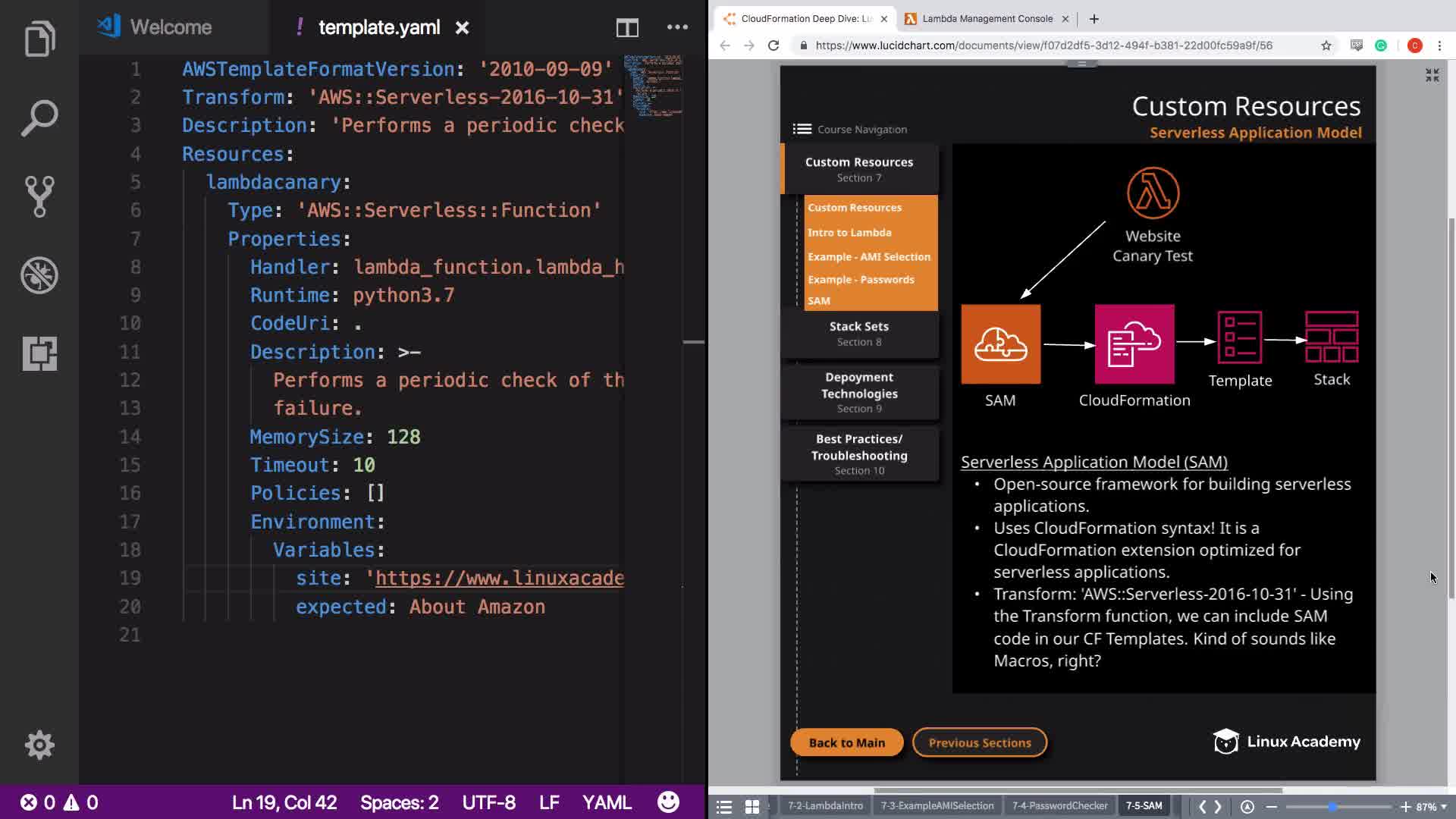Open the 87% zoom level dropdown
This screenshot has height=819, width=1456.
[1430, 807]
